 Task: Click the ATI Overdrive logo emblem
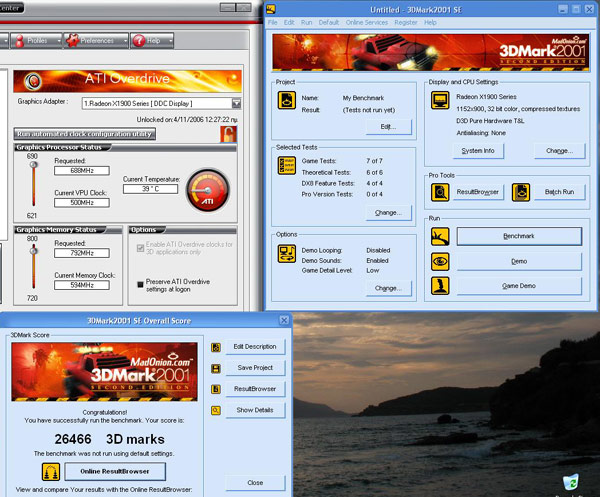(x=33, y=81)
